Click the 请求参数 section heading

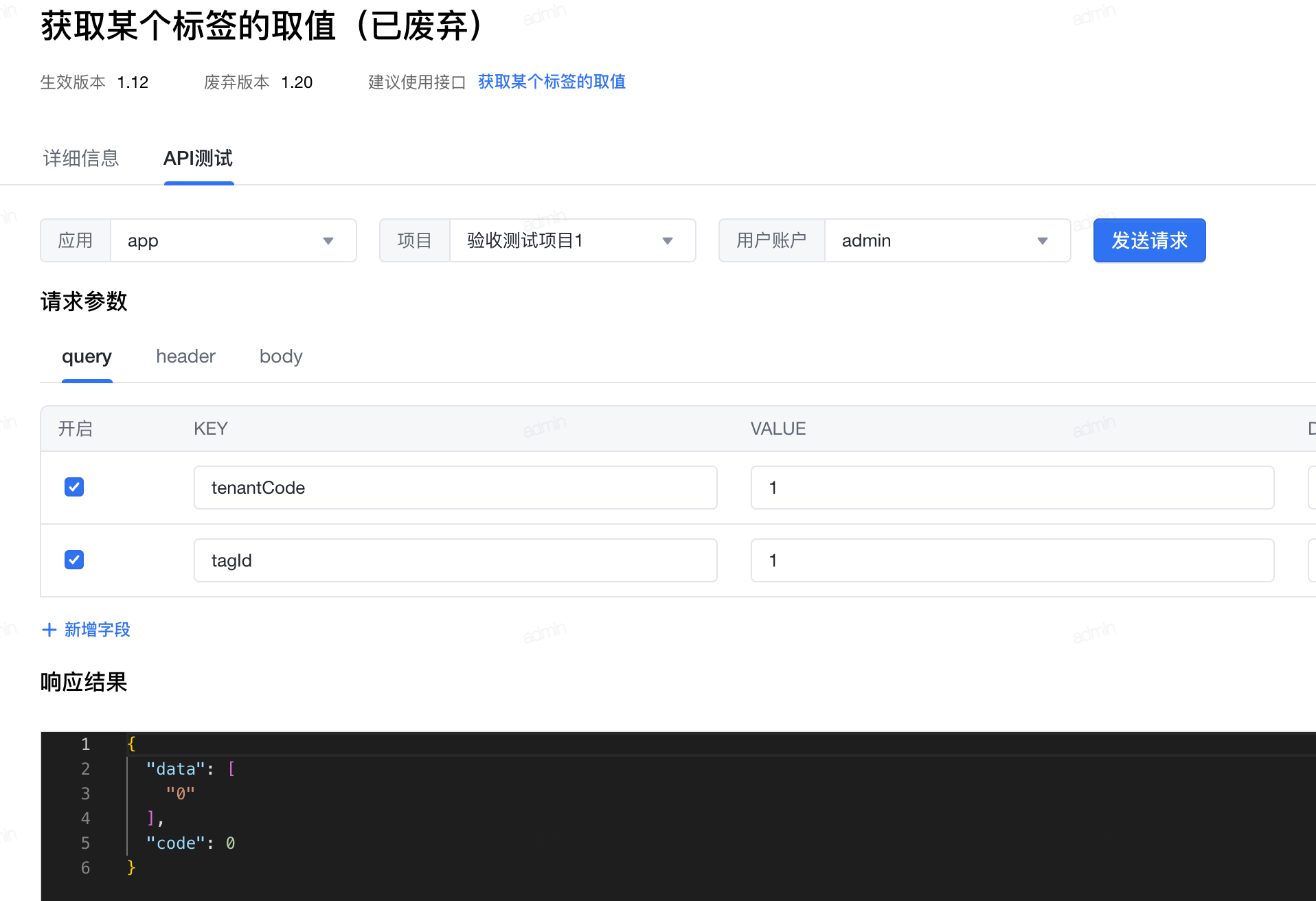[84, 301]
